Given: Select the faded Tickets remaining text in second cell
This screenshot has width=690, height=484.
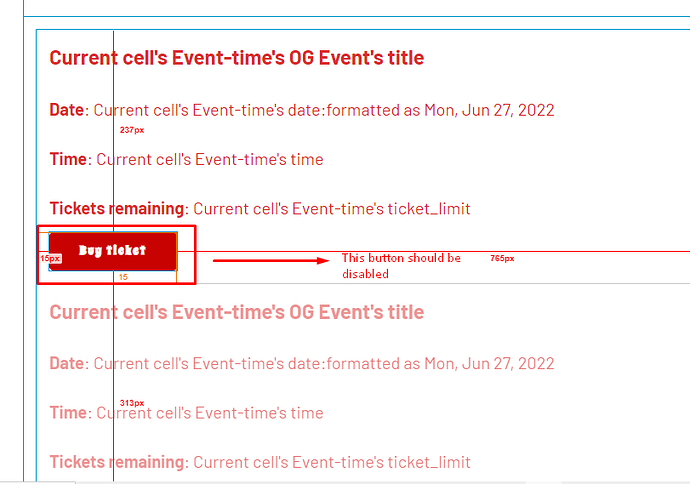Looking at the screenshot, I should (x=260, y=462).
